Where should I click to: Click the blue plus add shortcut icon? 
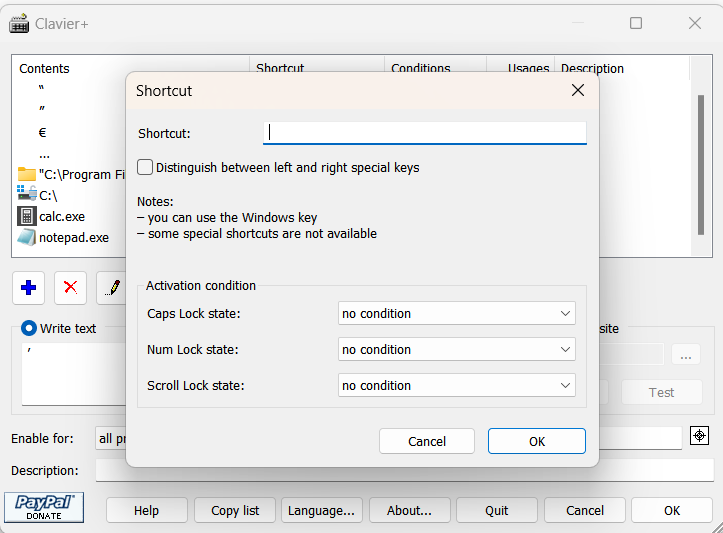(29, 288)
